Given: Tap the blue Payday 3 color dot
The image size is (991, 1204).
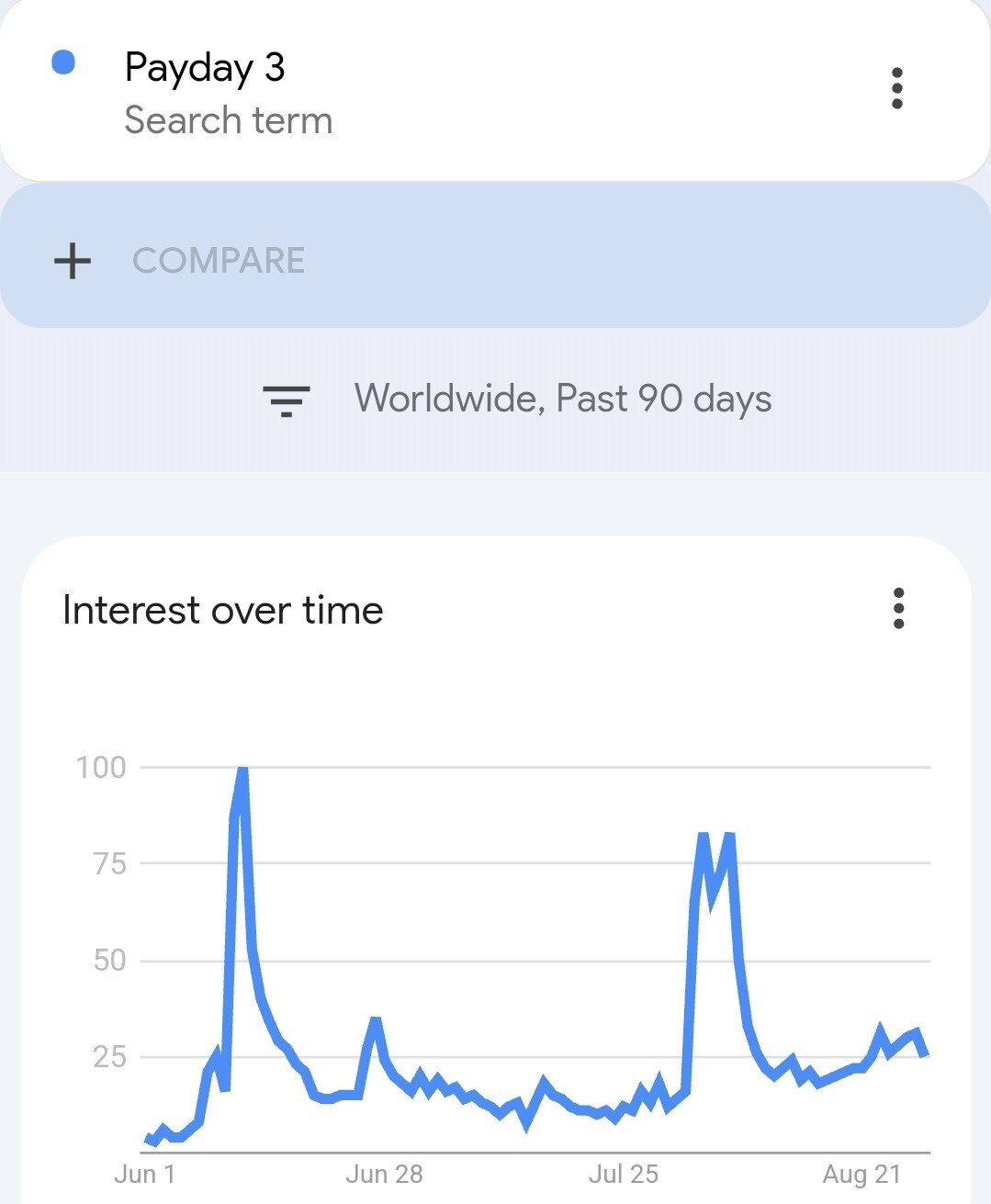Looking at the screenshot, I should (63, 62).
